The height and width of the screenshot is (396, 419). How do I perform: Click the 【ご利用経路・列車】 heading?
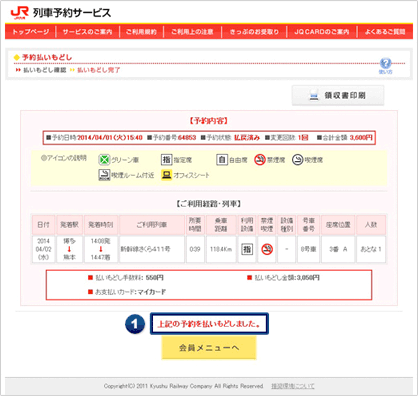click(x=209, y=204)
